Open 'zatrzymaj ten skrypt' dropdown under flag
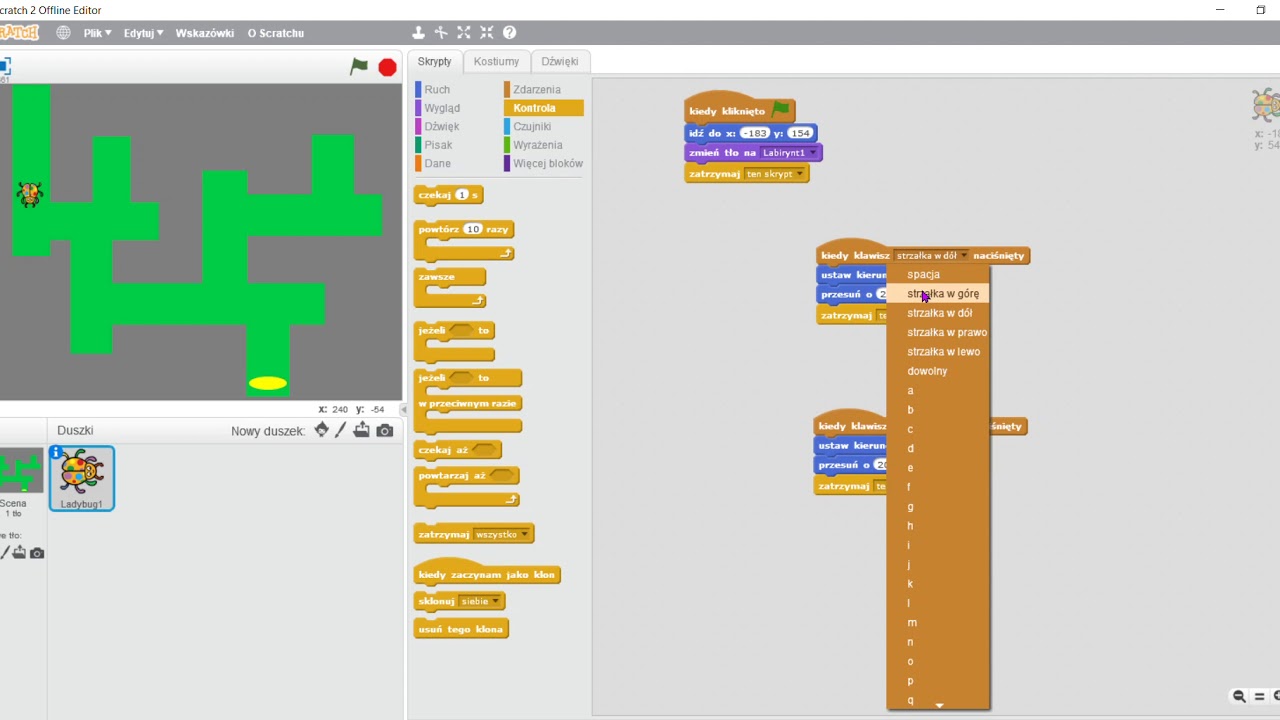Viewport: 1280px width, 720px height. point(800,174)
